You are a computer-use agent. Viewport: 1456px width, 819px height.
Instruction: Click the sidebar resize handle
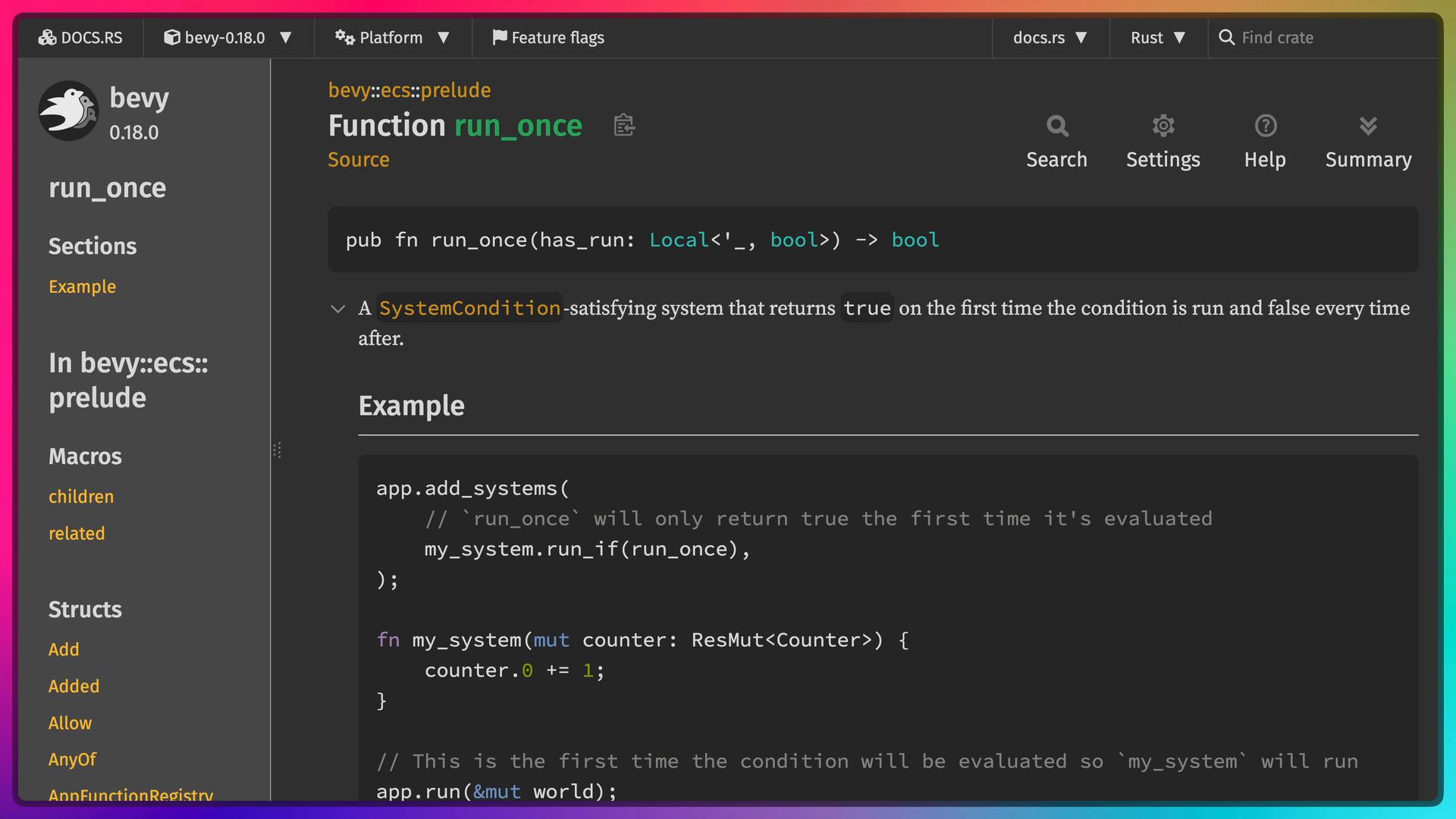point(277,450)
